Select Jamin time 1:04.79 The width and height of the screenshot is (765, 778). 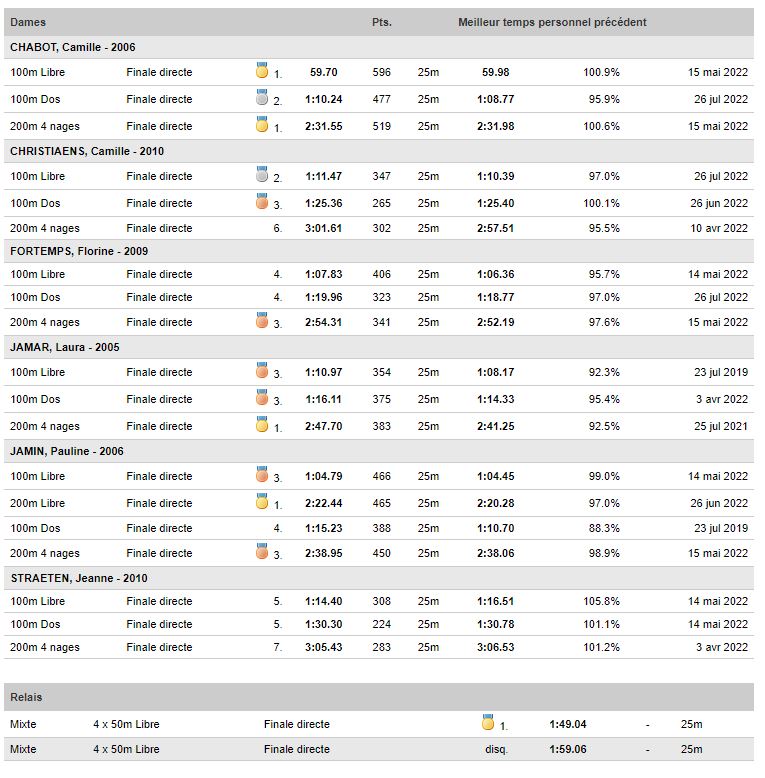pyautogui.click(x=323, y=476)
